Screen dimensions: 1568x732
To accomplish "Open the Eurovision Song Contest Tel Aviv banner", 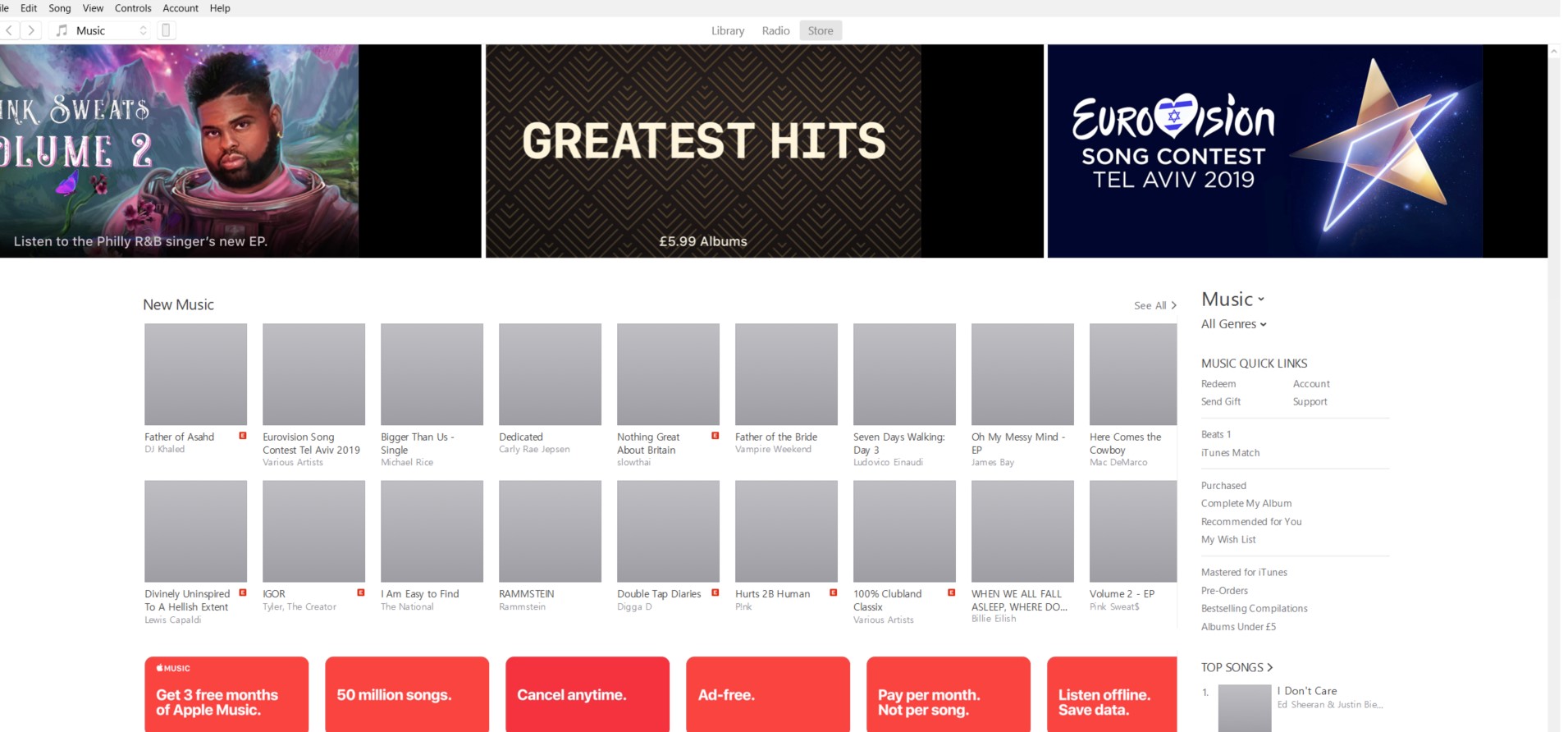I will (1297, 151).
